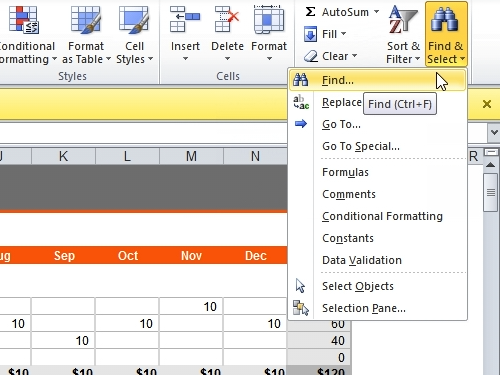The height and width of the screenshot is (375, 500).
Task: Click Format as Table icon
Action: [x=86, y=20]
